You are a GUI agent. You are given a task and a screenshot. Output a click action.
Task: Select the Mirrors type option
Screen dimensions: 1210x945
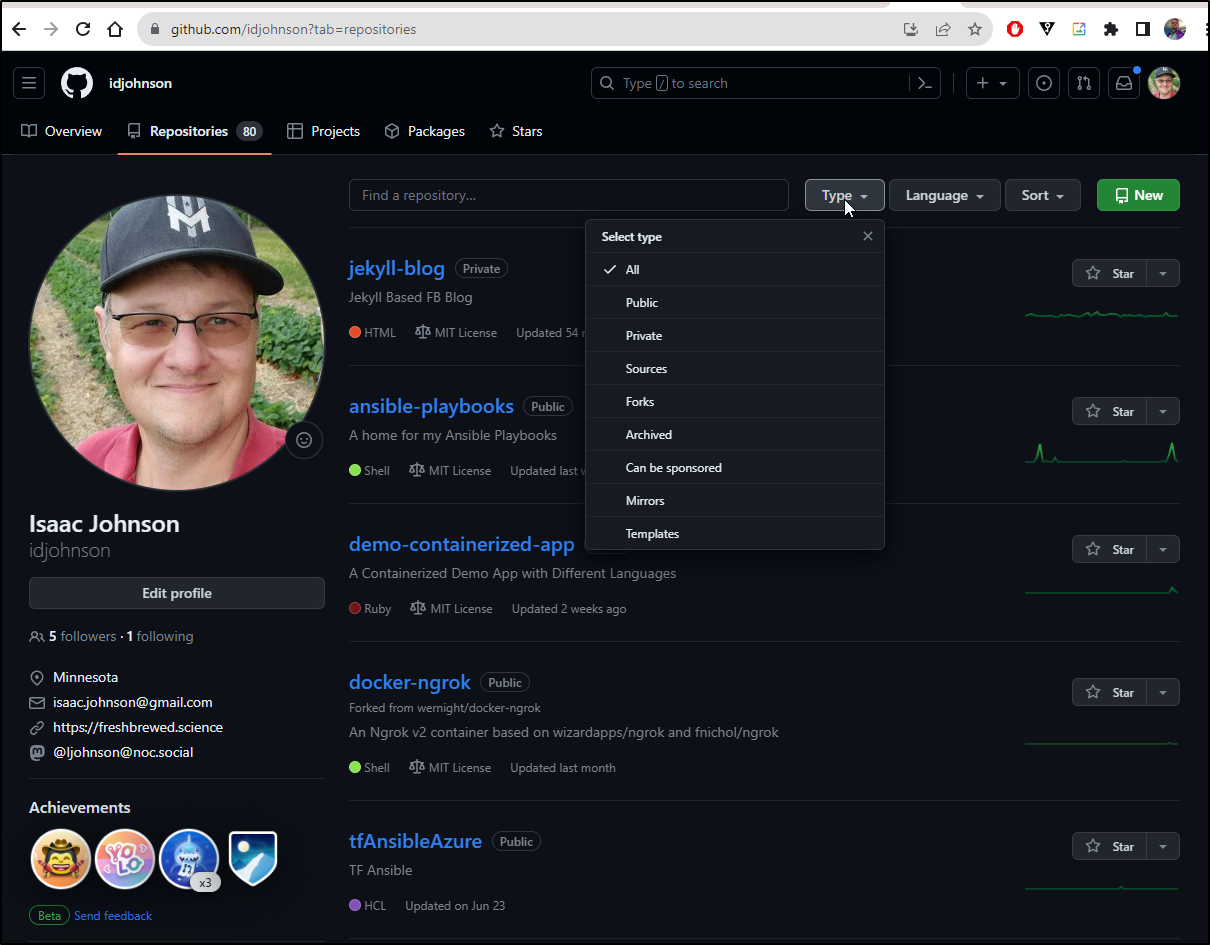point(735,501)
